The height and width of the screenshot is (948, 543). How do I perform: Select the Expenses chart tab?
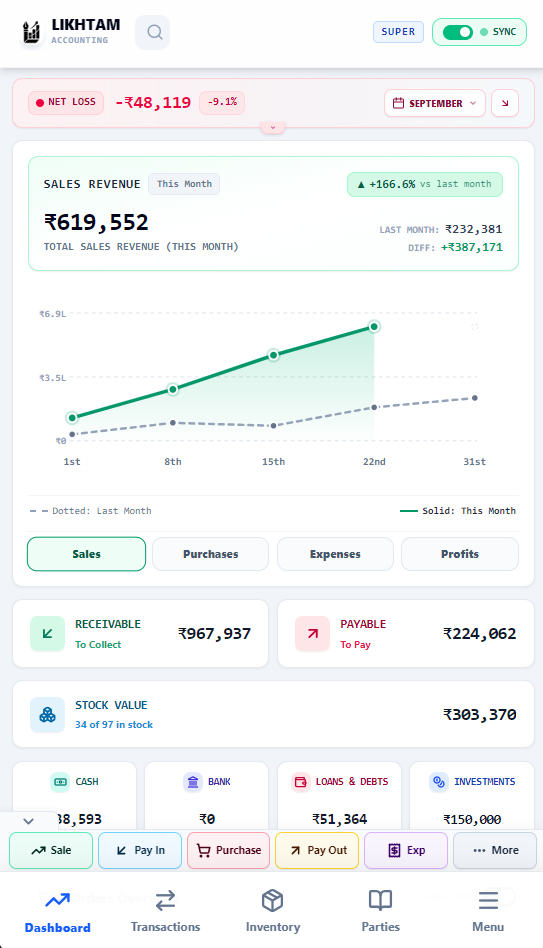[x=335, y=554]
